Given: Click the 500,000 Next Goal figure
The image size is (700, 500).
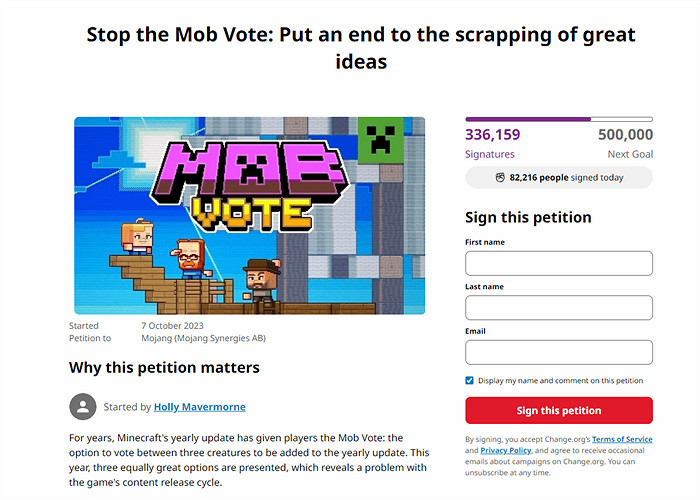Looking at the screenshot, I should click(625, 135).
